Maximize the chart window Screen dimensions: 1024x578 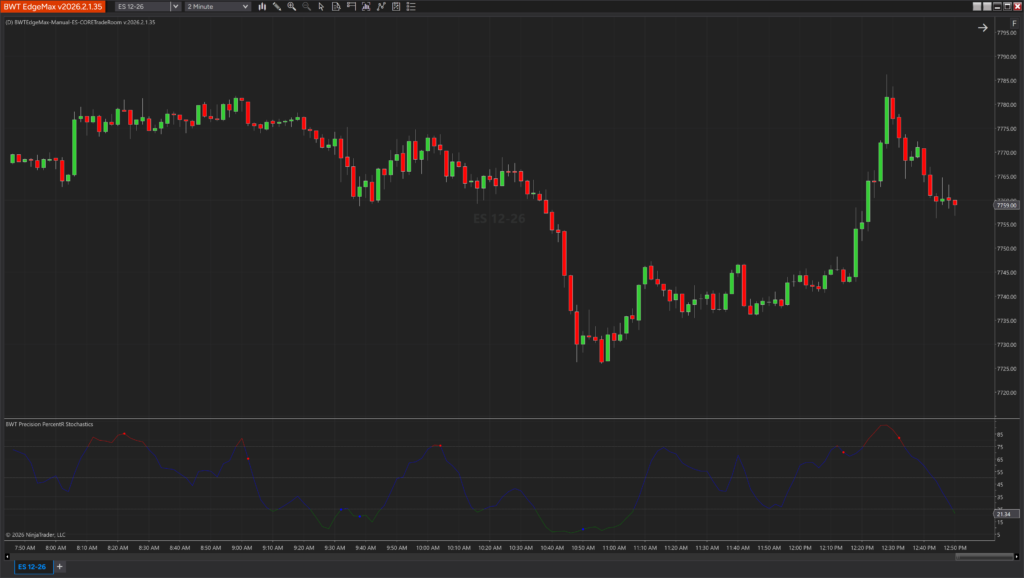(x=1007, y=7)
